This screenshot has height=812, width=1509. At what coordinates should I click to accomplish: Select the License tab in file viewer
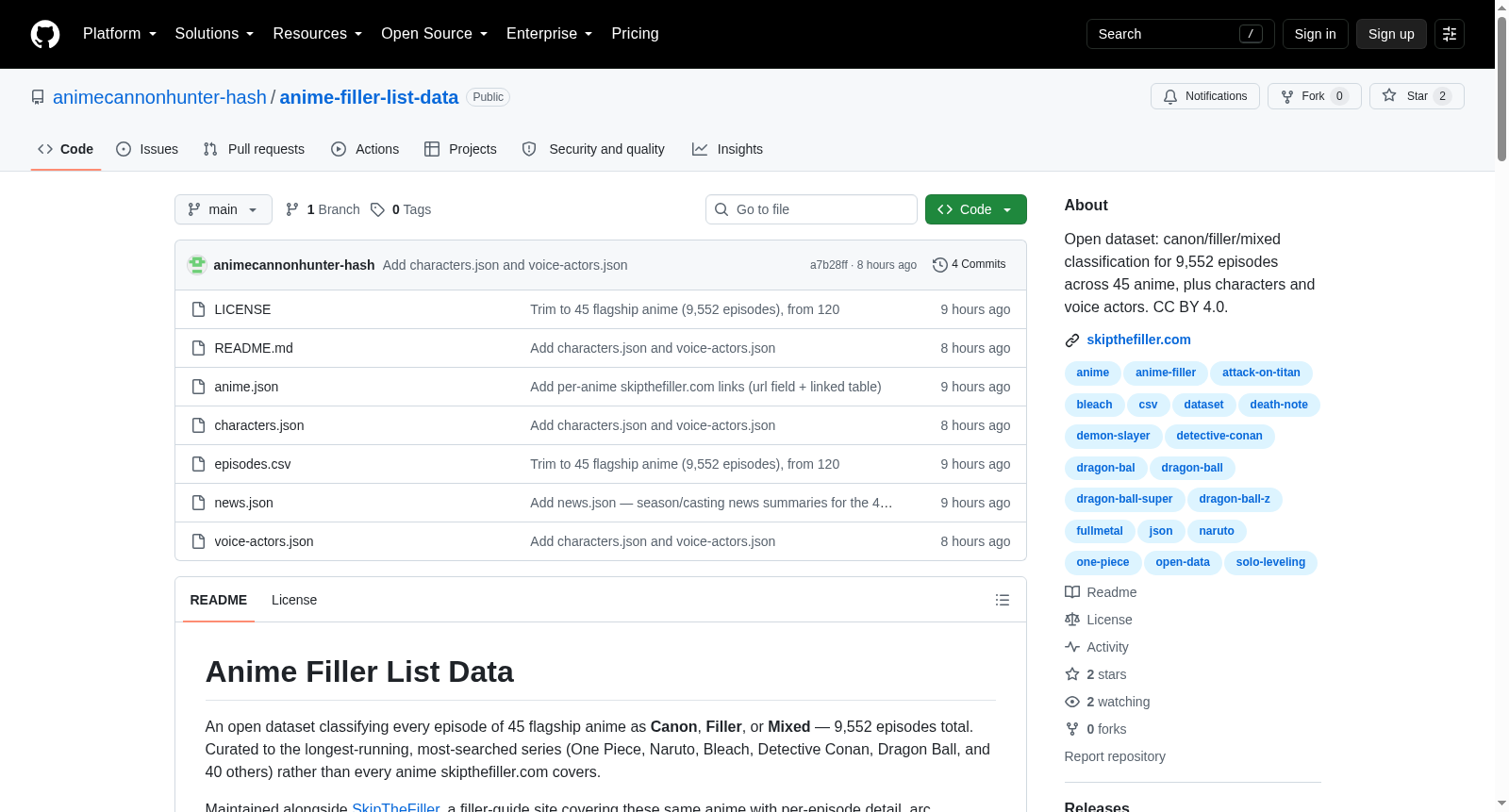click(x=294, y=600)
